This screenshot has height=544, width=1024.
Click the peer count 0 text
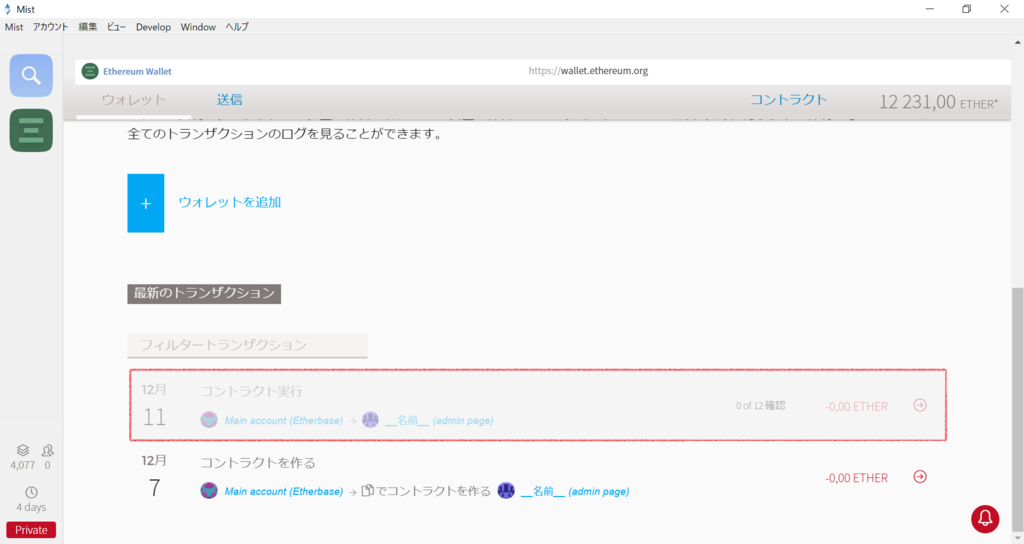(x=47, y=466)
